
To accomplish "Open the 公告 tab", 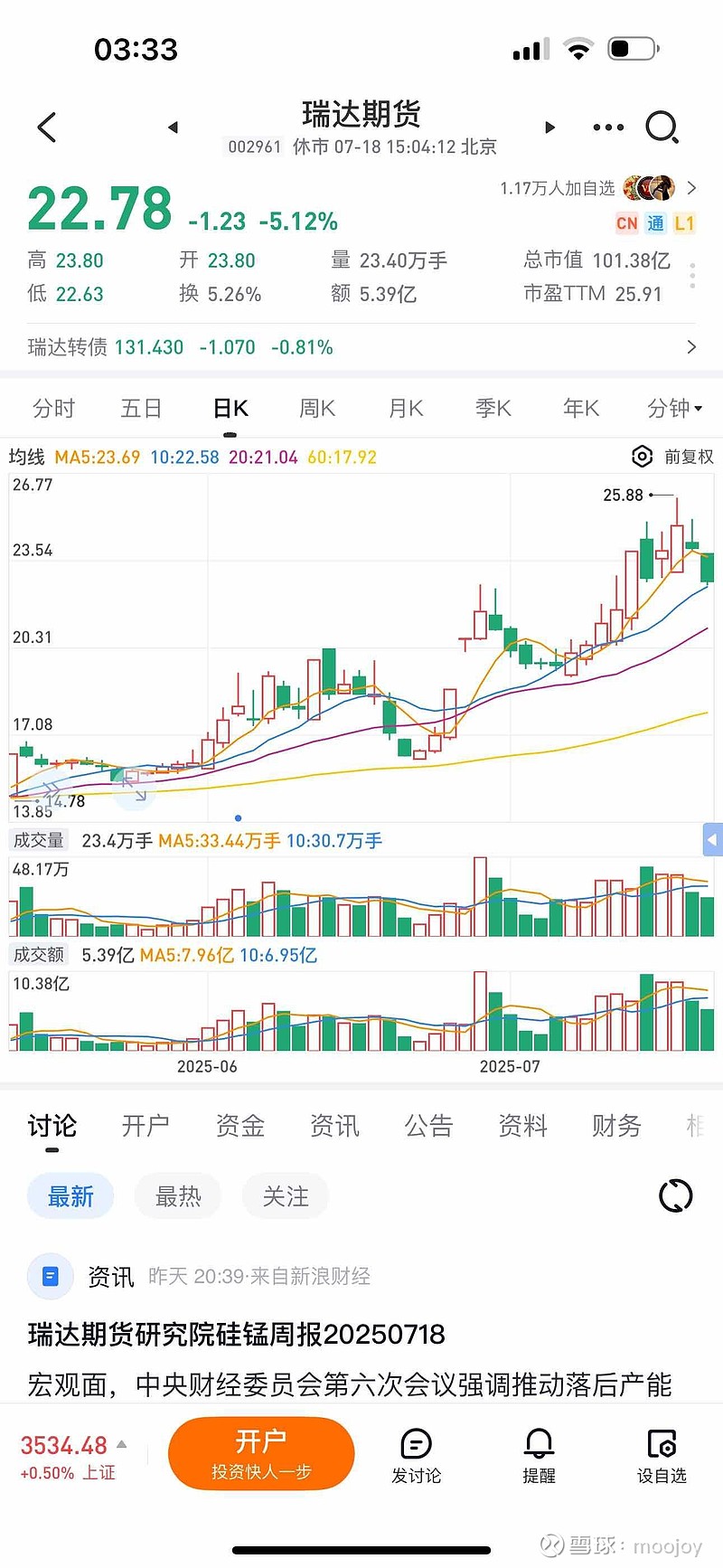I will (x=428, y=1126).
